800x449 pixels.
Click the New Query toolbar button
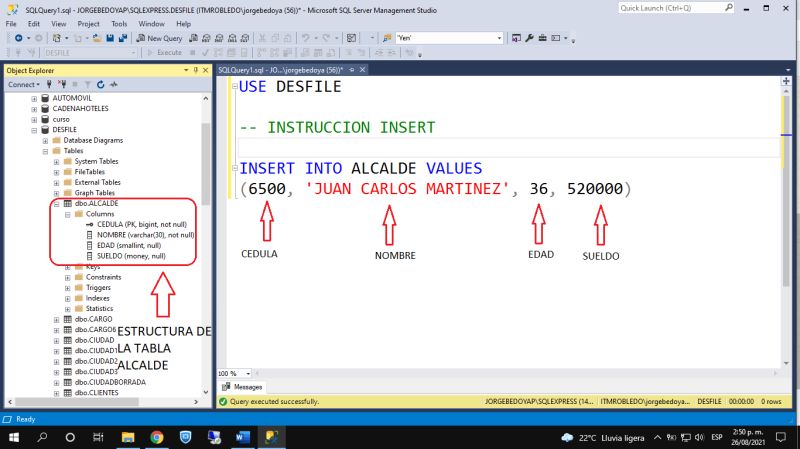tap(159, 38)
